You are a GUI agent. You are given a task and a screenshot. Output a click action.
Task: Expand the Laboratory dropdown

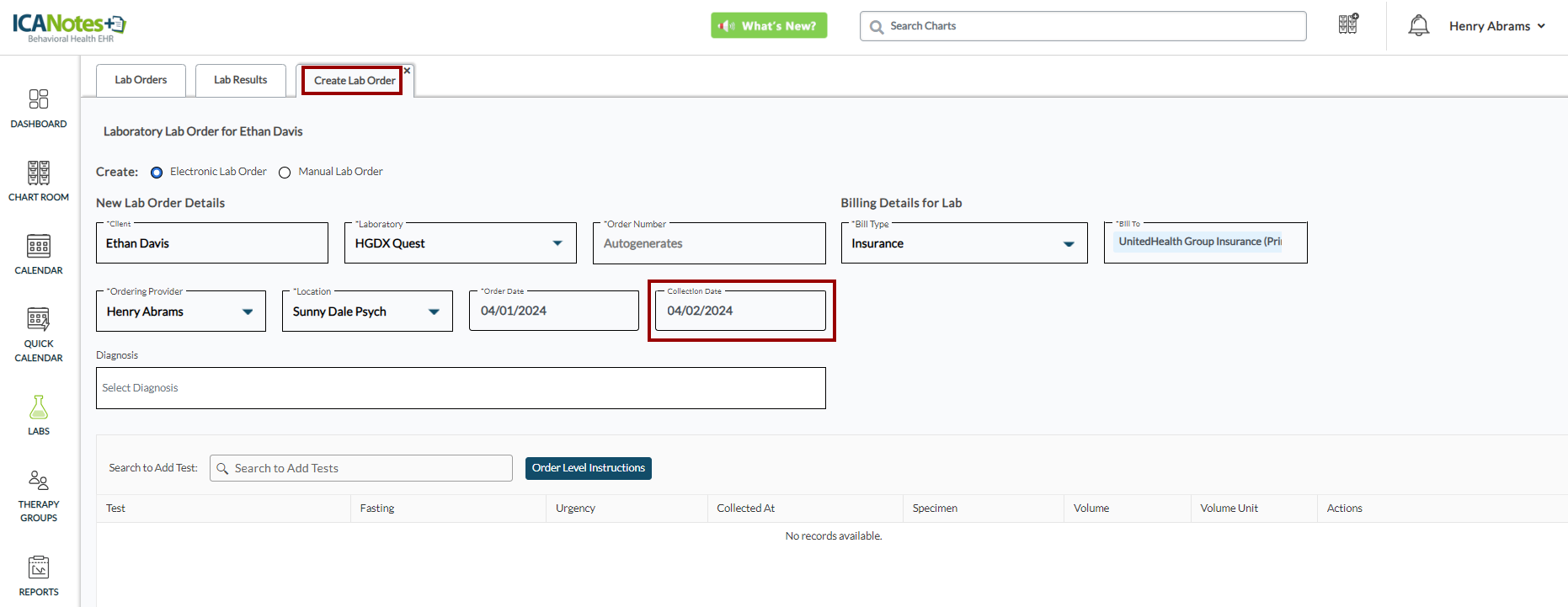[557, 243]
